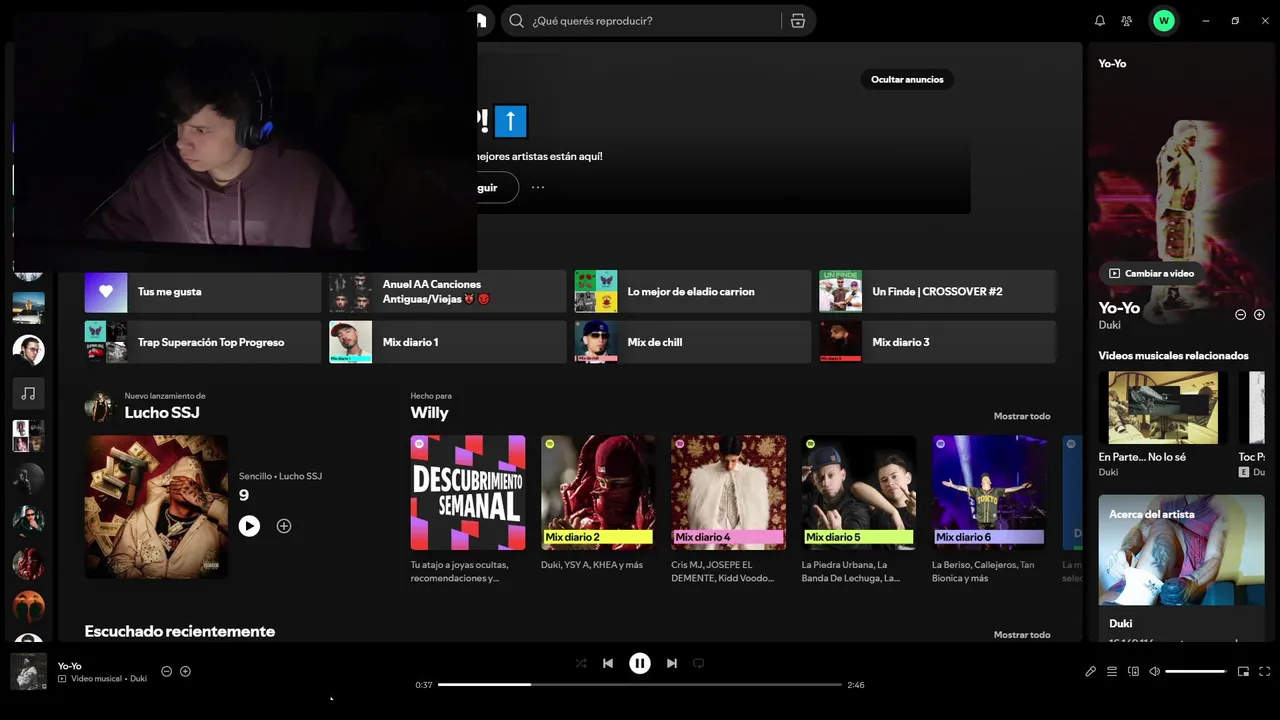Click the Escuchado recientemente heading
The image size is (1280, 720).
pos(180,631)
